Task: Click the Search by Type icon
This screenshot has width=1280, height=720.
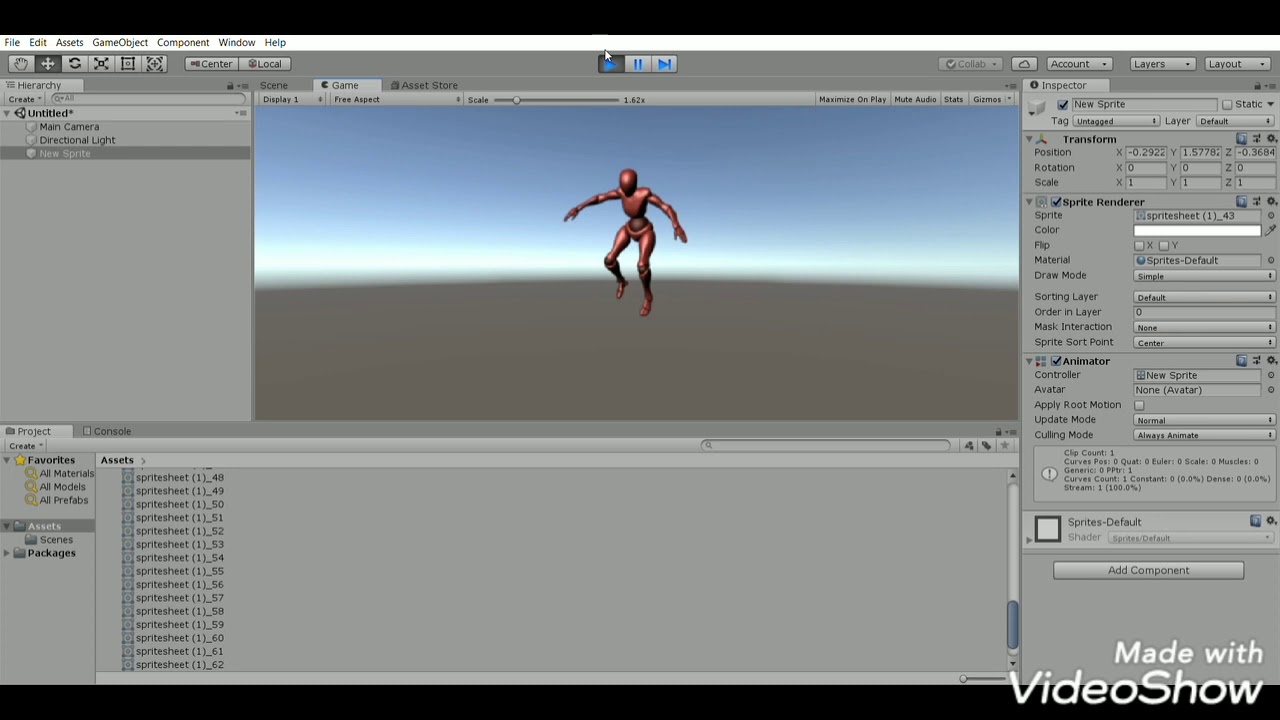Action: (969, 446)
